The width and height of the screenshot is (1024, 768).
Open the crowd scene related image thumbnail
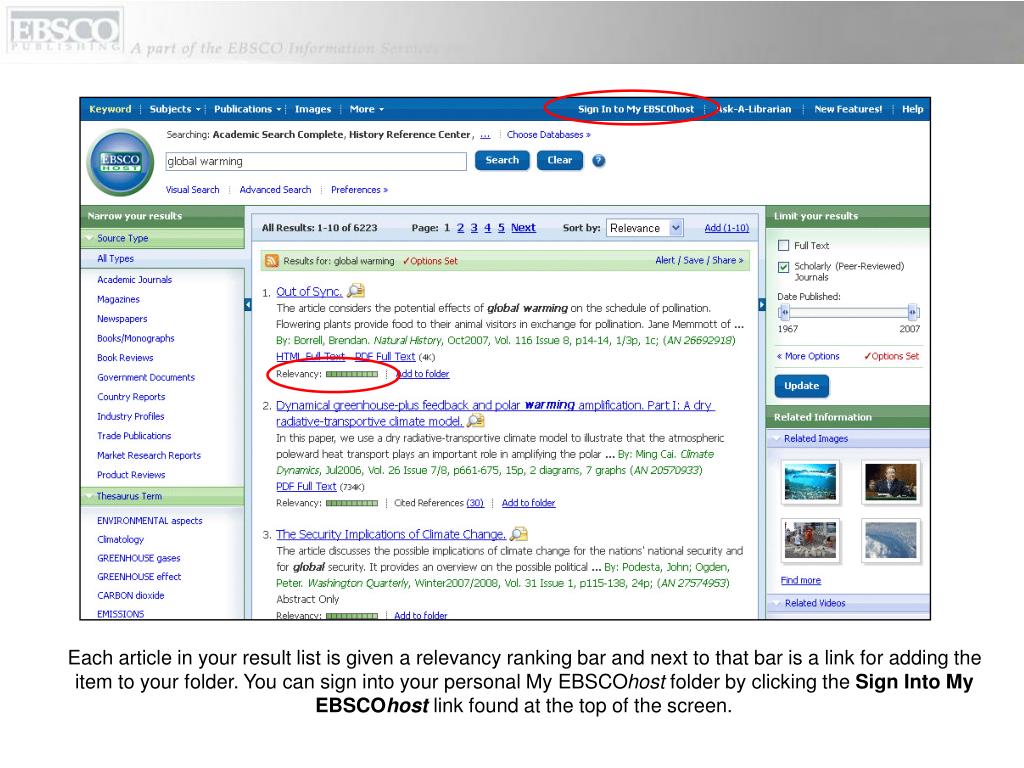point(810,541)
